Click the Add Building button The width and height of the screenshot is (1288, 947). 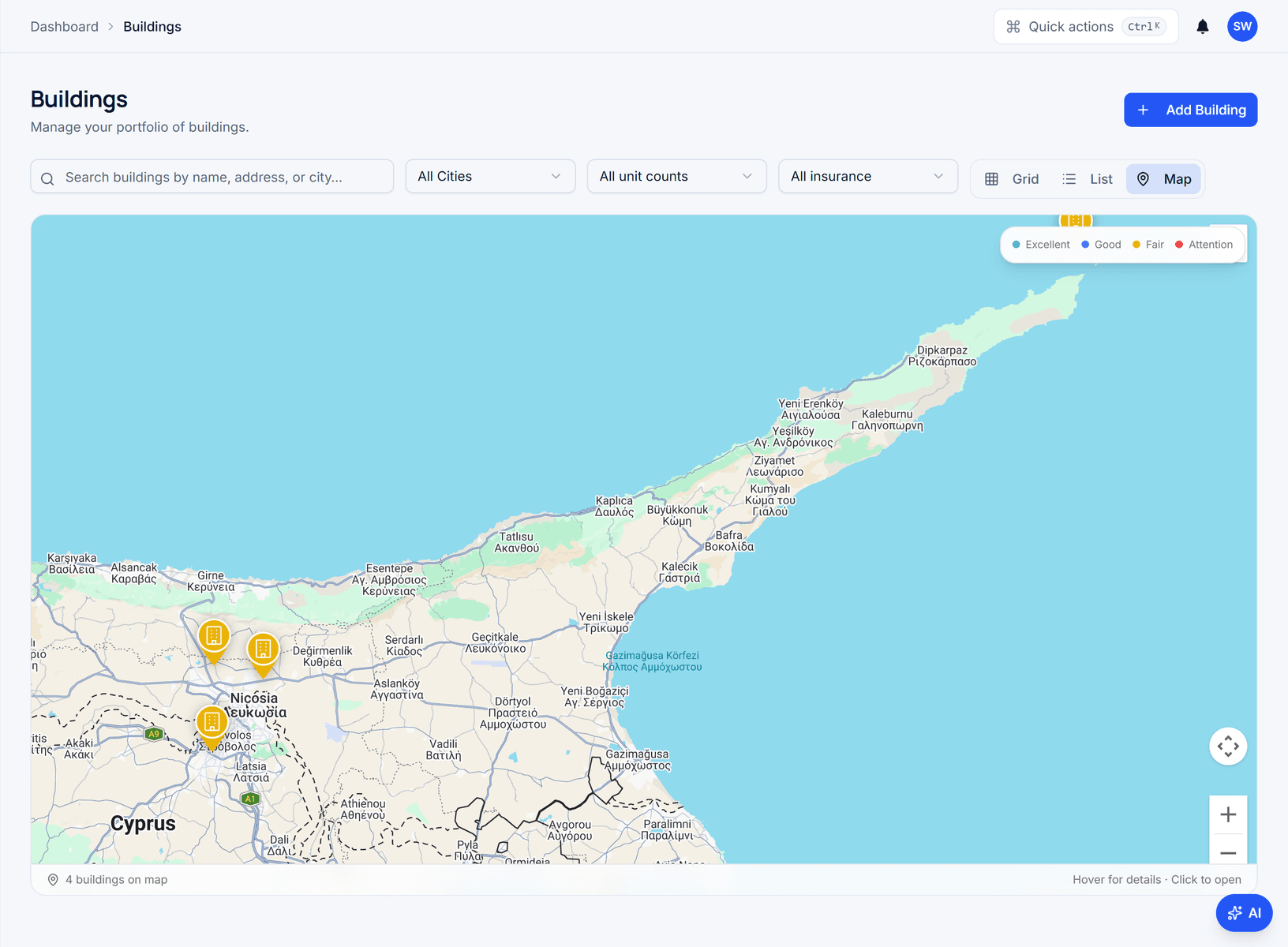click(1190, 110)
